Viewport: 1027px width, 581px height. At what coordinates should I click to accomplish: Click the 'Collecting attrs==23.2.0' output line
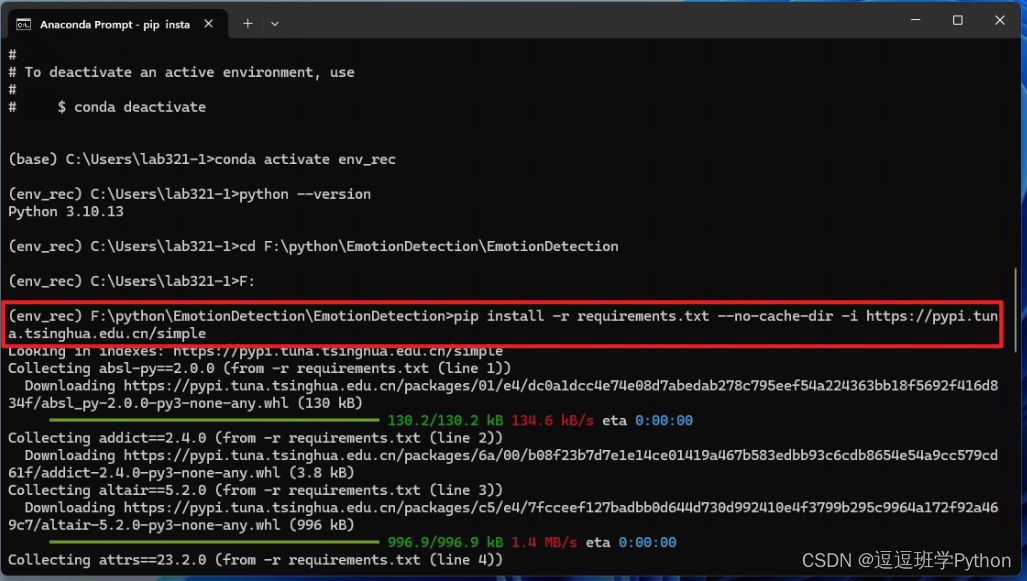(255, 560)
